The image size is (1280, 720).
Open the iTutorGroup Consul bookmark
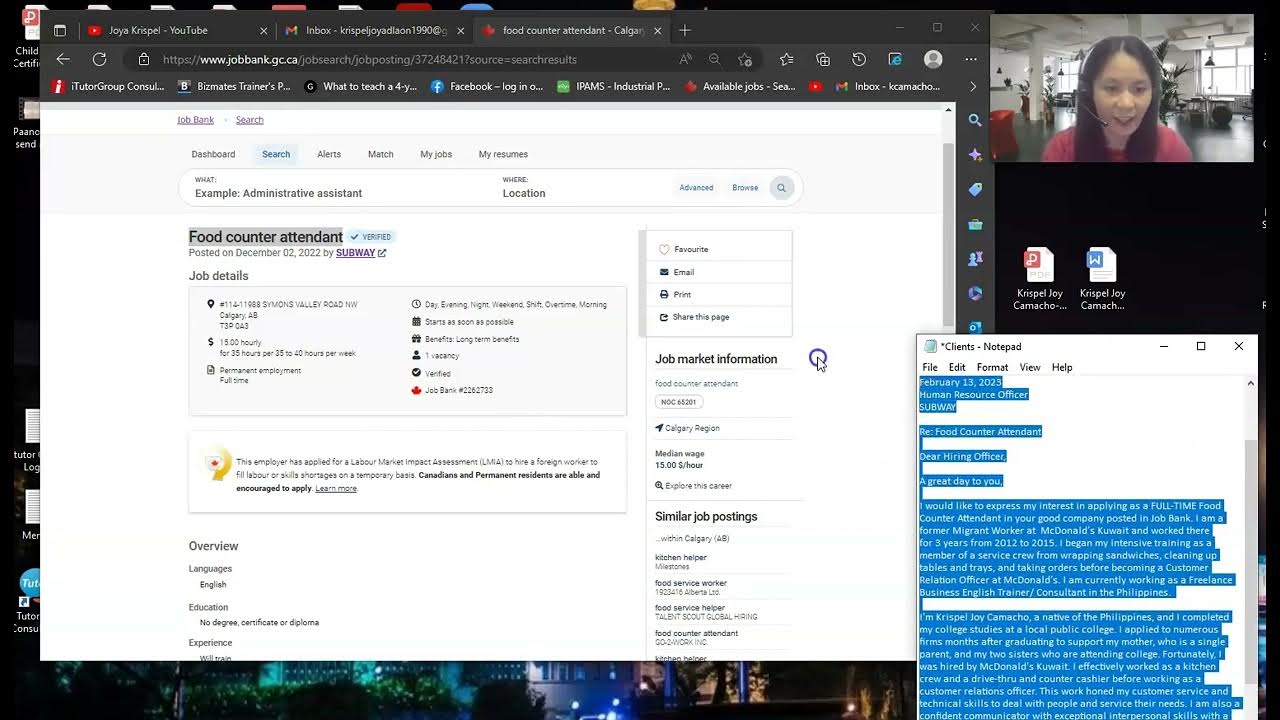tap(109, 86)
